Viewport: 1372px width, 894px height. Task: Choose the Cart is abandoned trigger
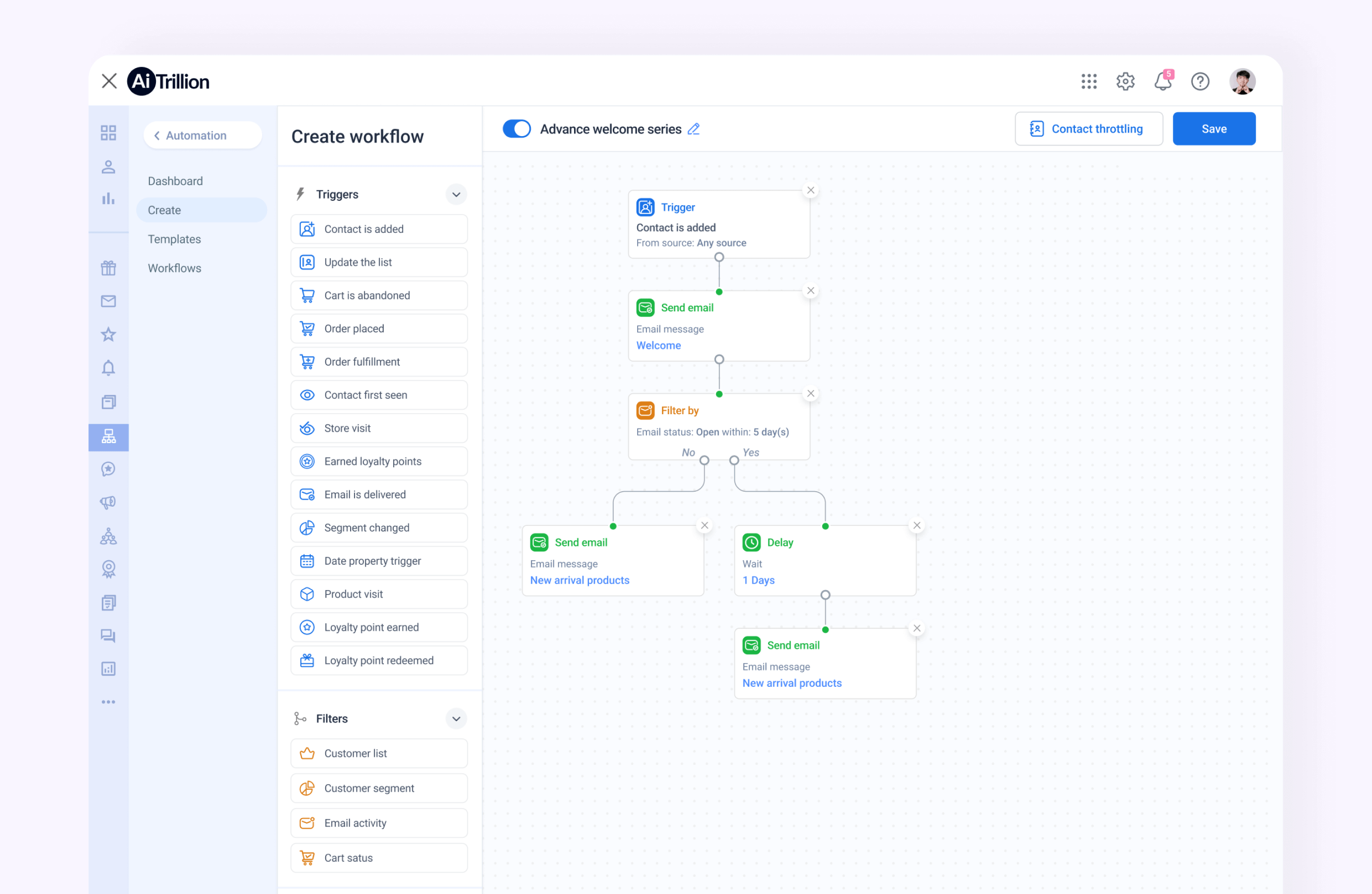click(379, 296)
